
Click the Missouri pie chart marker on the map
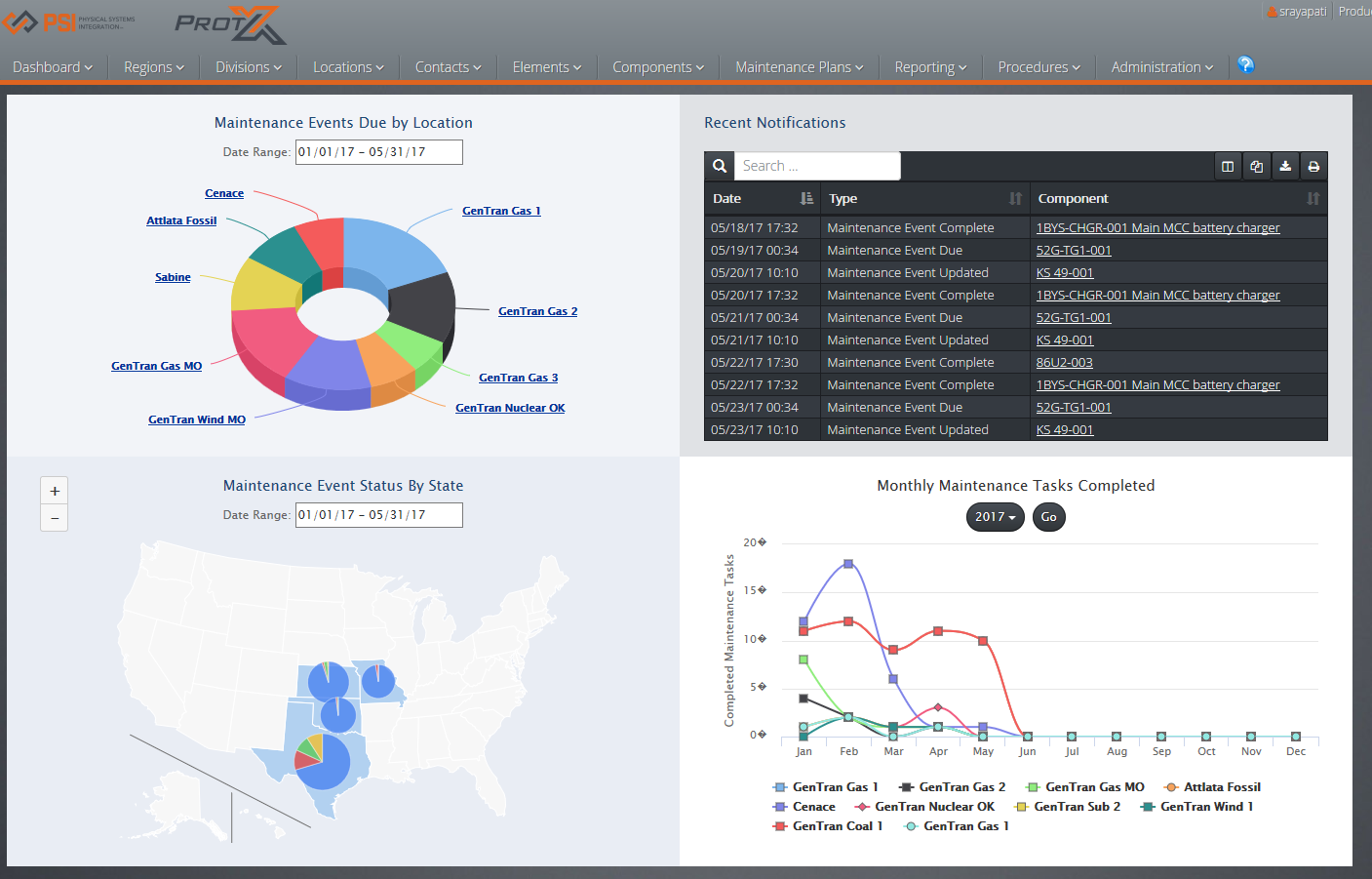click(378, 681)
